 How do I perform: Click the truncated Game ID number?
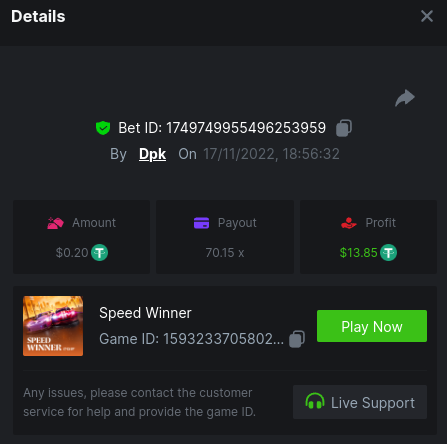(223, 339)
